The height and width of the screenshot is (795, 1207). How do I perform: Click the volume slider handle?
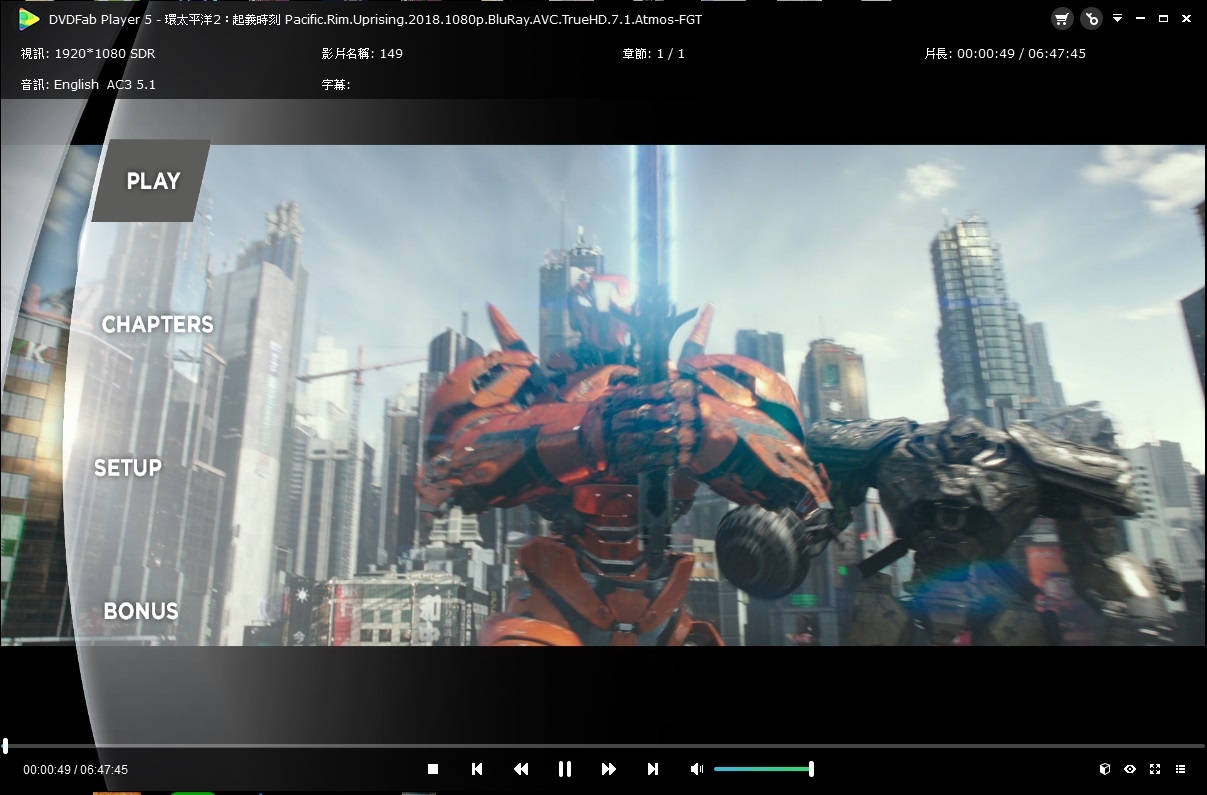click(811, 769)
